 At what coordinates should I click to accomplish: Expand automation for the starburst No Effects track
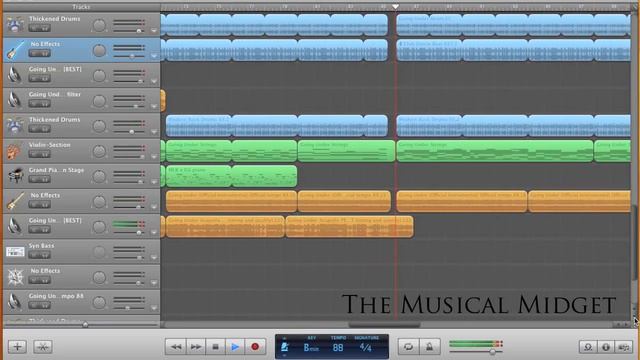[154, 282]
